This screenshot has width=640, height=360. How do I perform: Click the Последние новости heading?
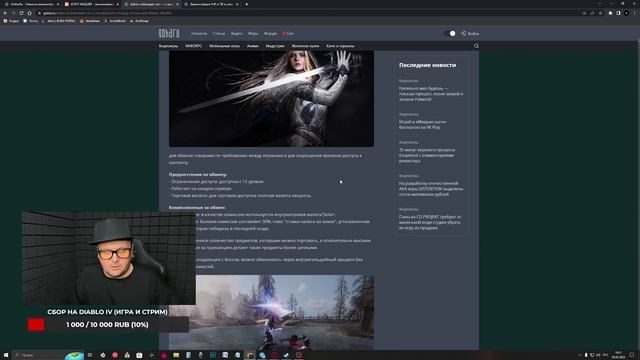click(x=427, y=65)
